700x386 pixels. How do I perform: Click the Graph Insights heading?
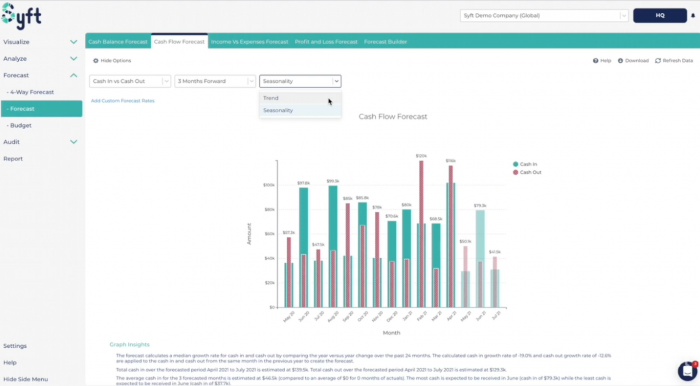pyautogui.click(x=129, y=344)
